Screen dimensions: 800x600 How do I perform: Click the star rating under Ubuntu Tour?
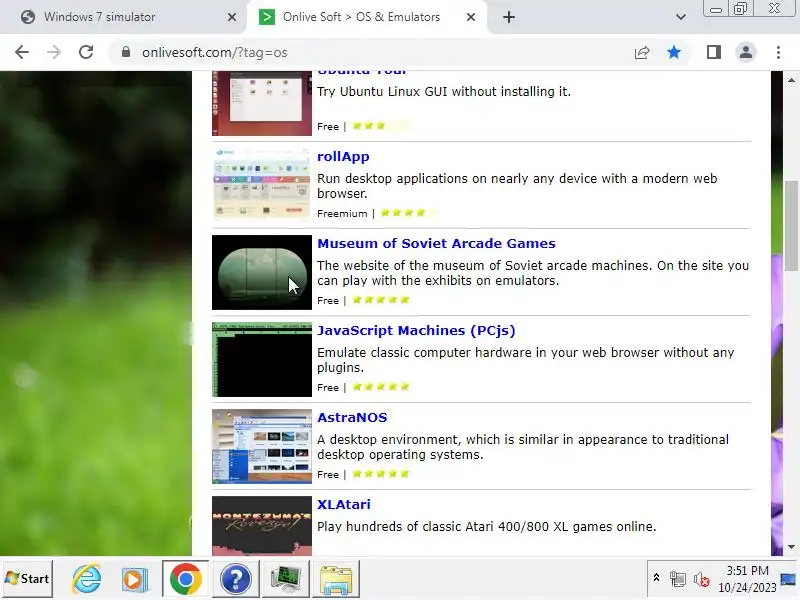(x=381, y=126)
